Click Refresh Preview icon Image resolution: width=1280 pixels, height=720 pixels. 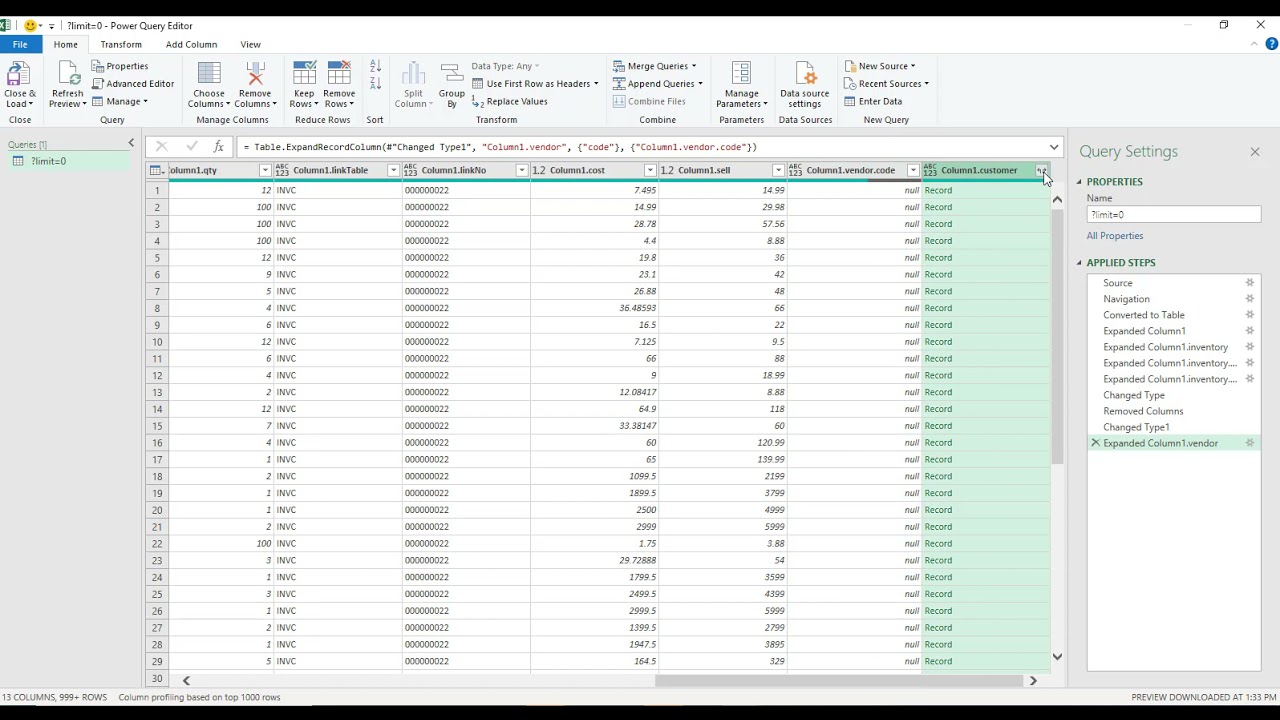coord(67,74)
